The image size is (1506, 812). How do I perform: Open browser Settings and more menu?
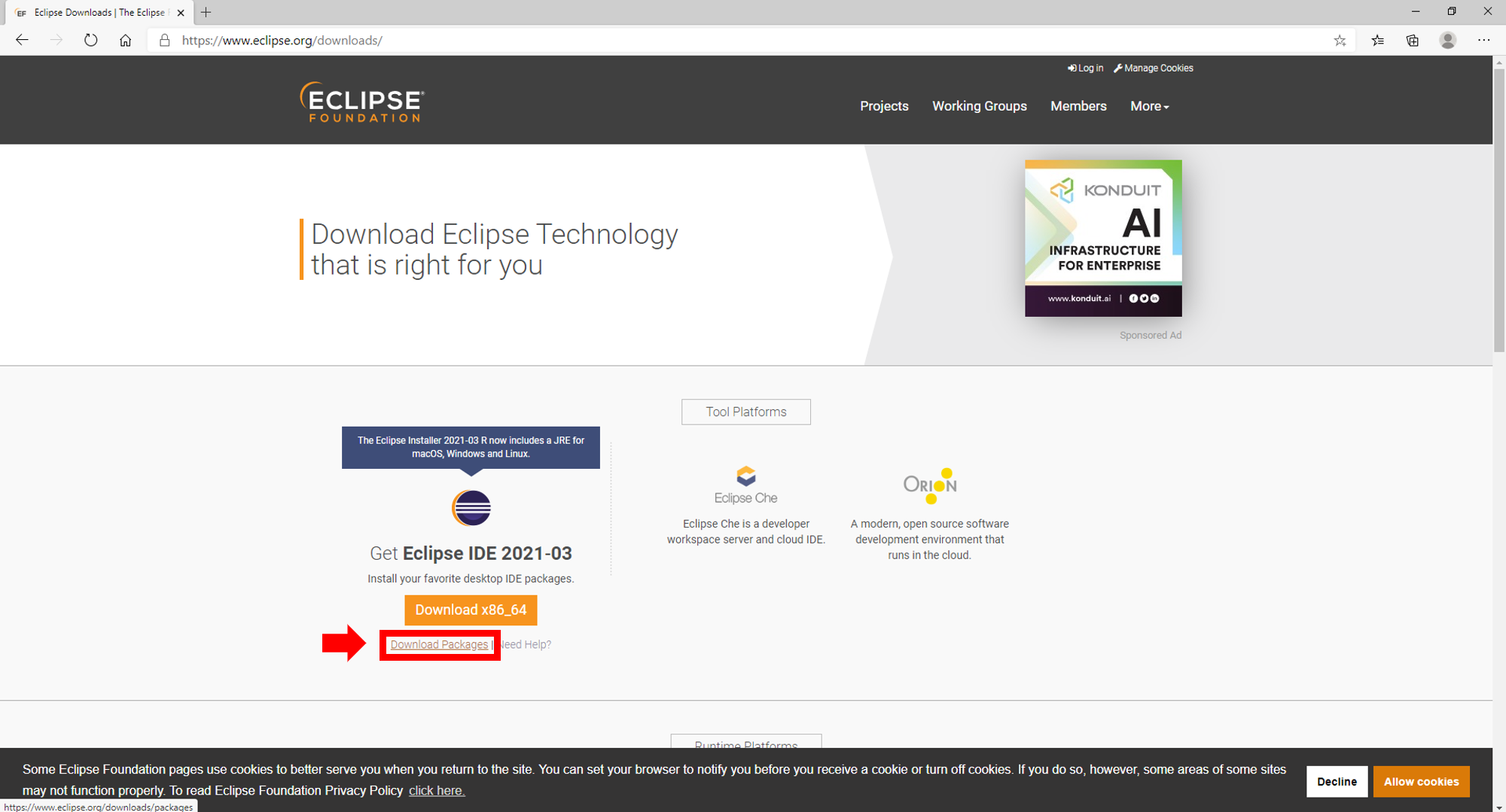pos(1483,41)
